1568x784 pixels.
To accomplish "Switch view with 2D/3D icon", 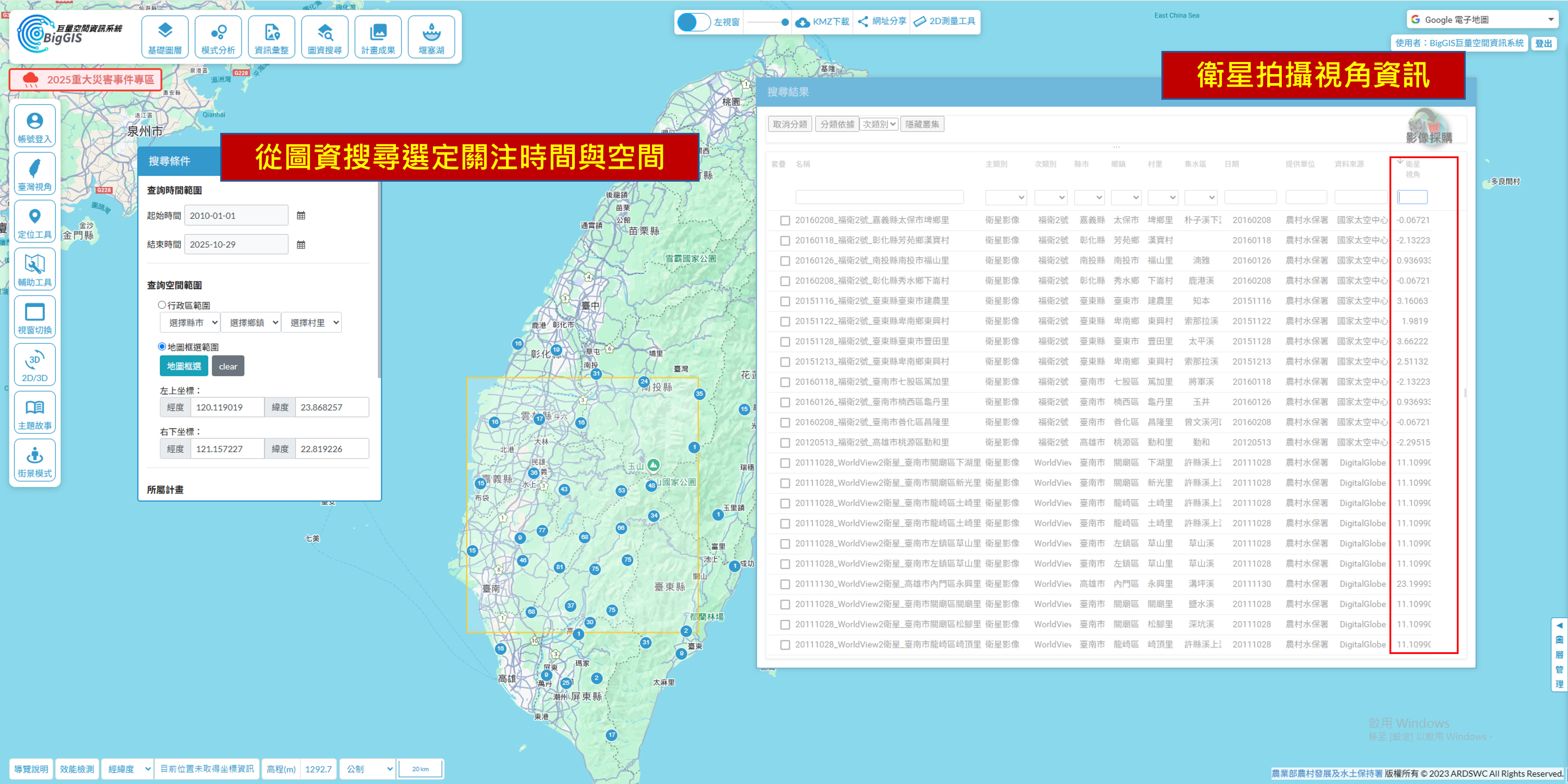I will [35, 365].
